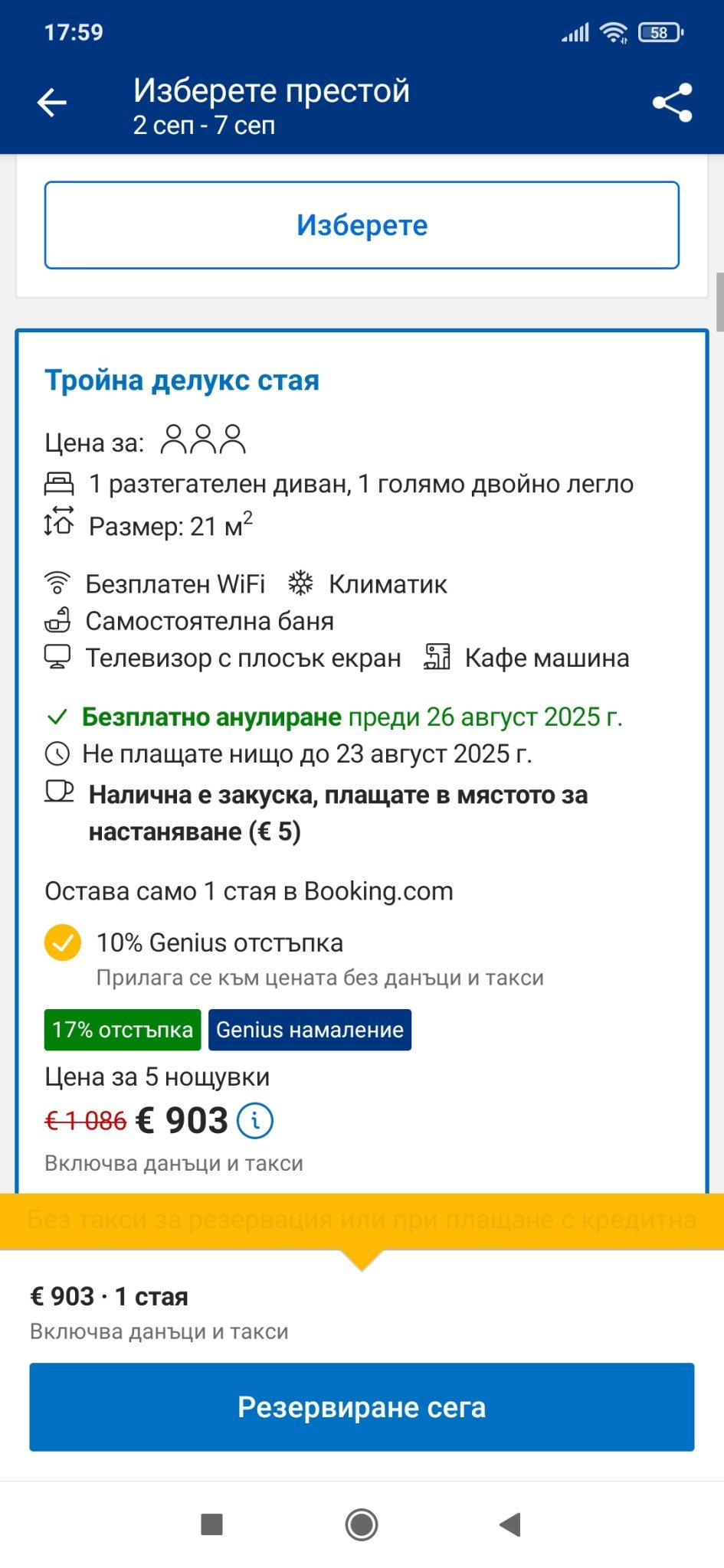Tap the page scrollbar handle

pos(719,302)
